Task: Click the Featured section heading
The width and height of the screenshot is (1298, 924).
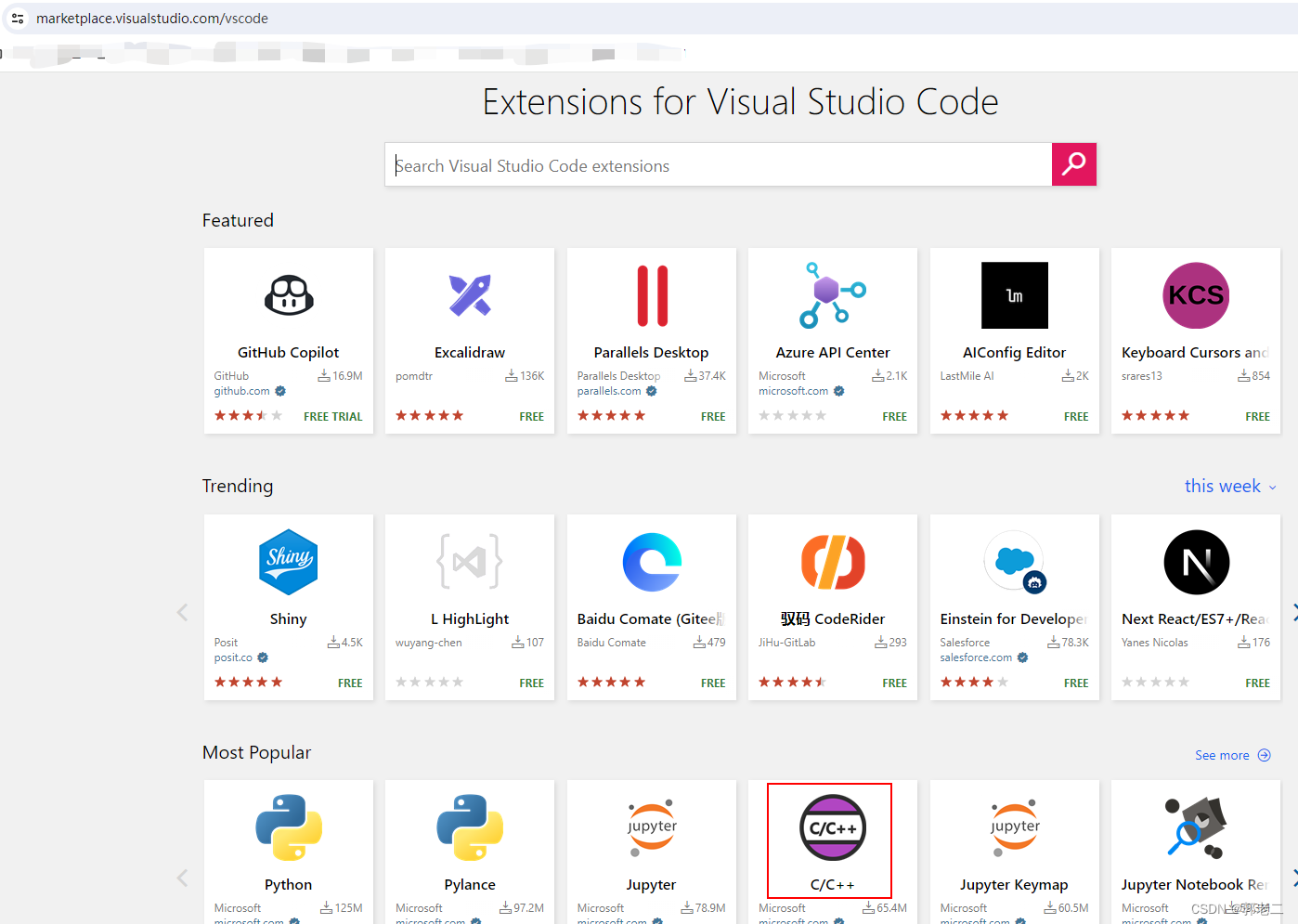Action: click(238, 220)
